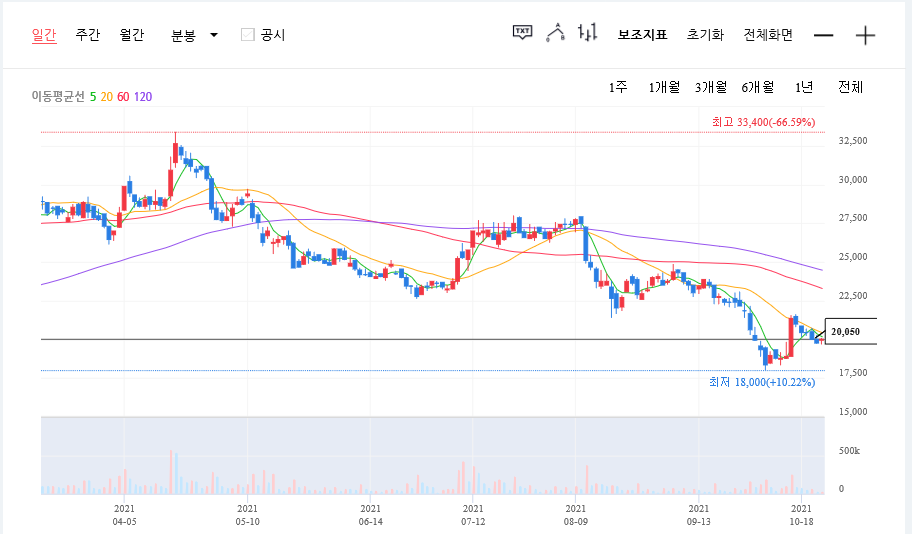Zoom out with the minus icon

pyautogui.click(x=824, y=35)
